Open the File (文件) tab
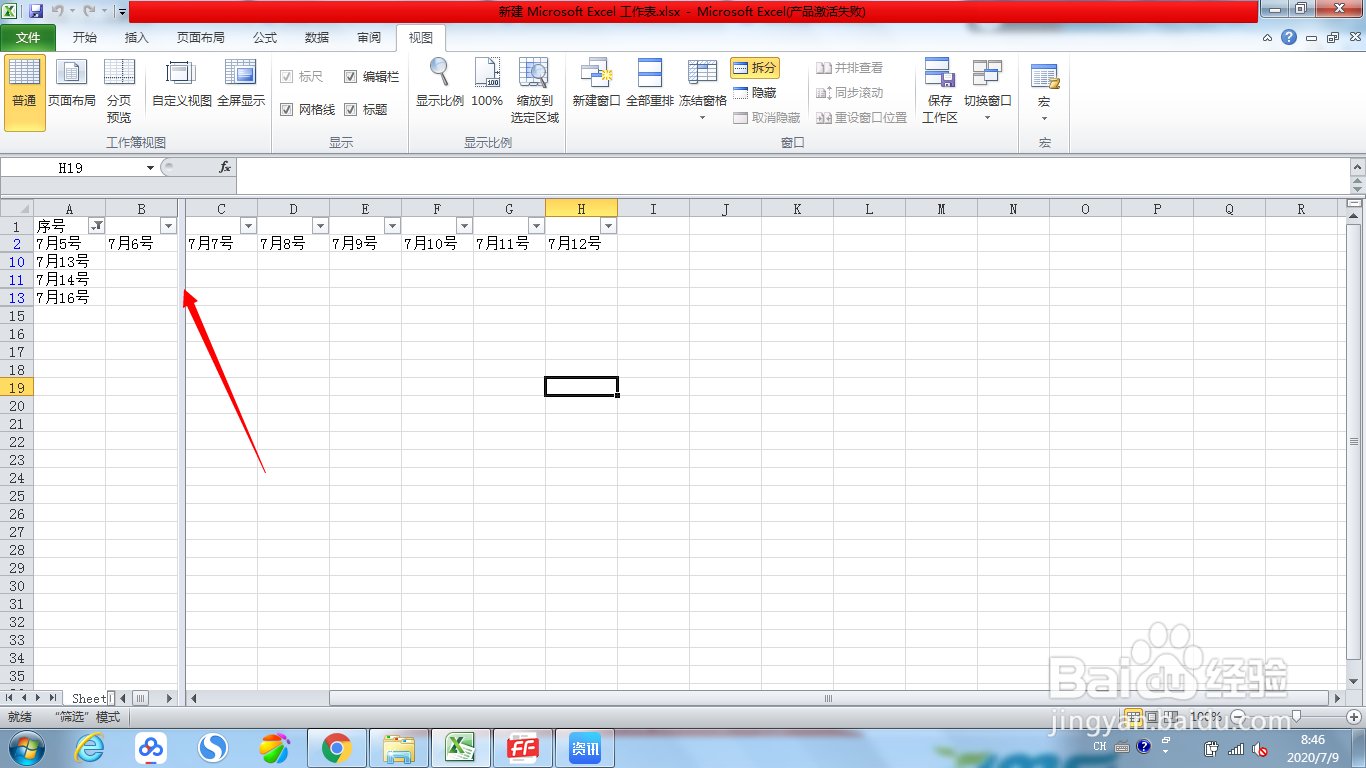The width and height of the screenshot is (1366, 768). click(28, 38)
